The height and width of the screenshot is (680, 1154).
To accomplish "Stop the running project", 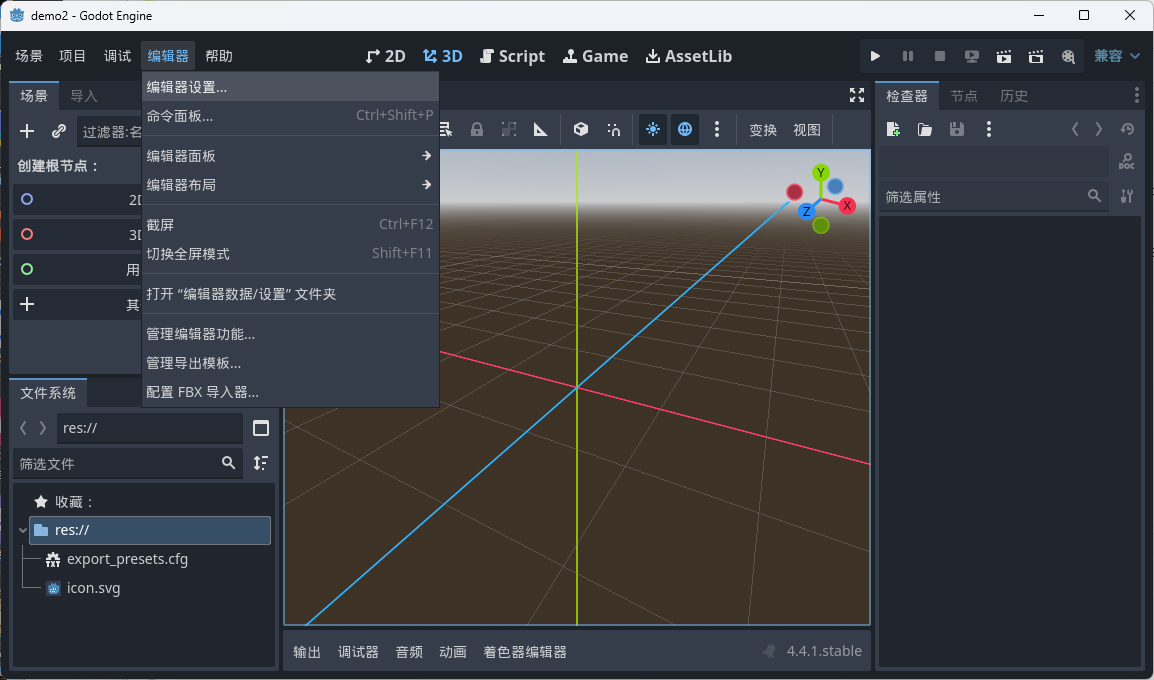I will pyautogui.click(x=940, y=56).
